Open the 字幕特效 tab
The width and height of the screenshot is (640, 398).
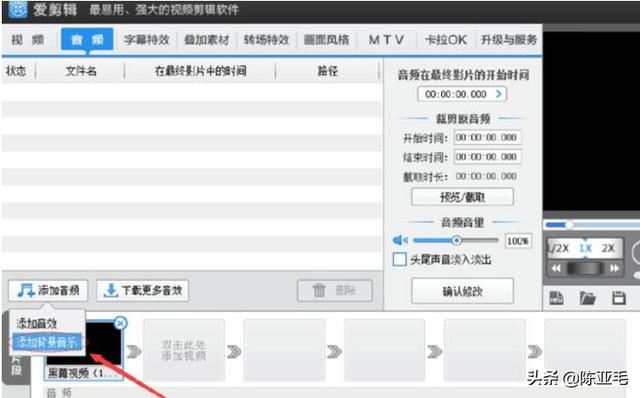tap(147, 40)
